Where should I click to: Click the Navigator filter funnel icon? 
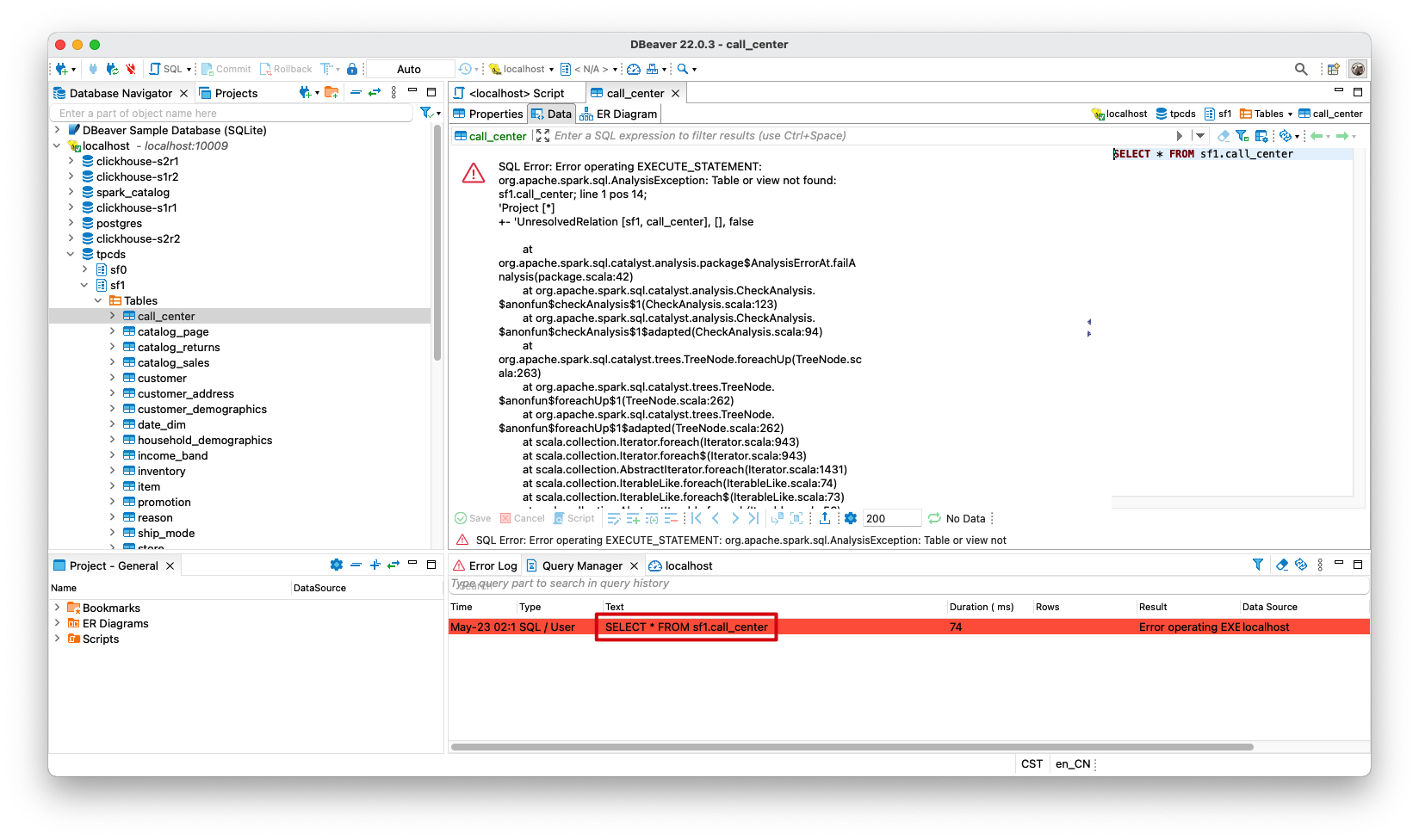tap(426, 113)
